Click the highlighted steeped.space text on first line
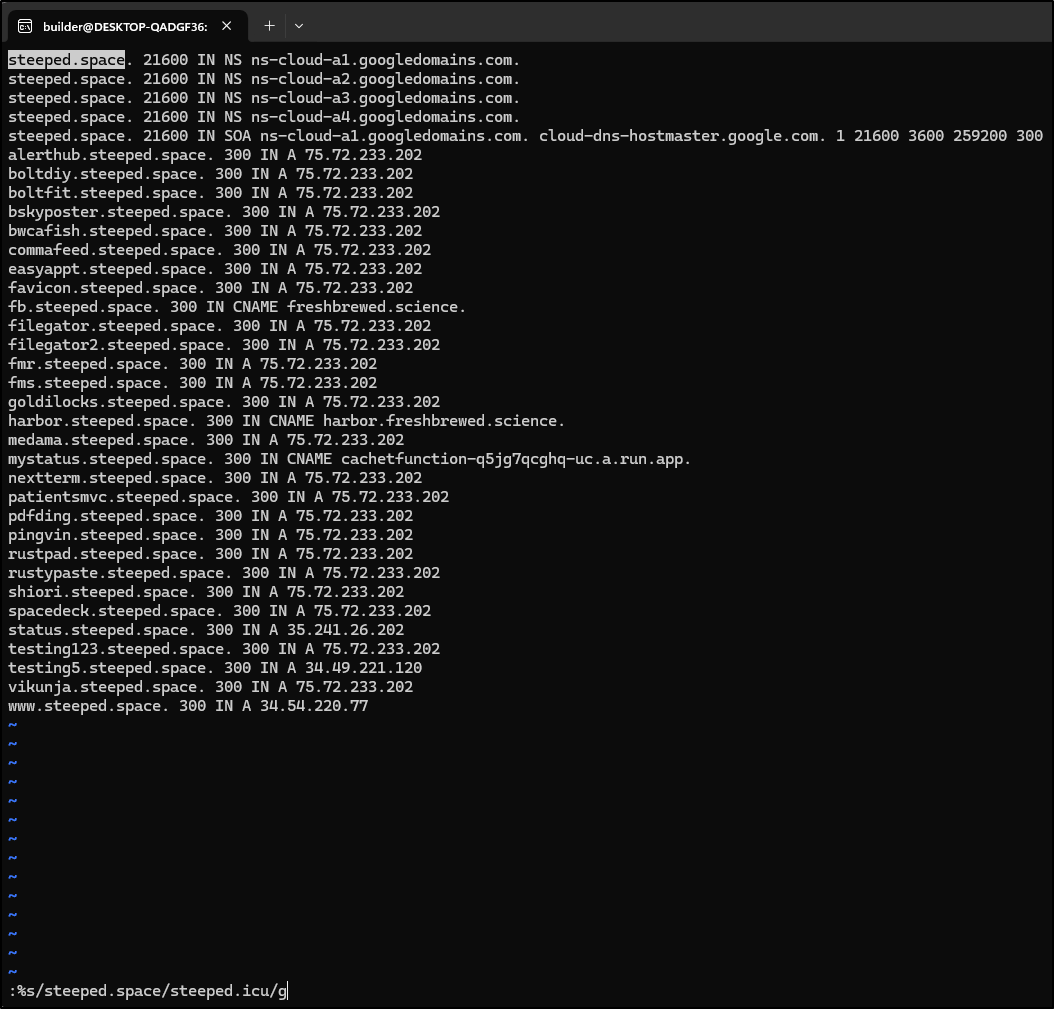Viewport: 1054px width, 1009px height. [x=66, y=60]
